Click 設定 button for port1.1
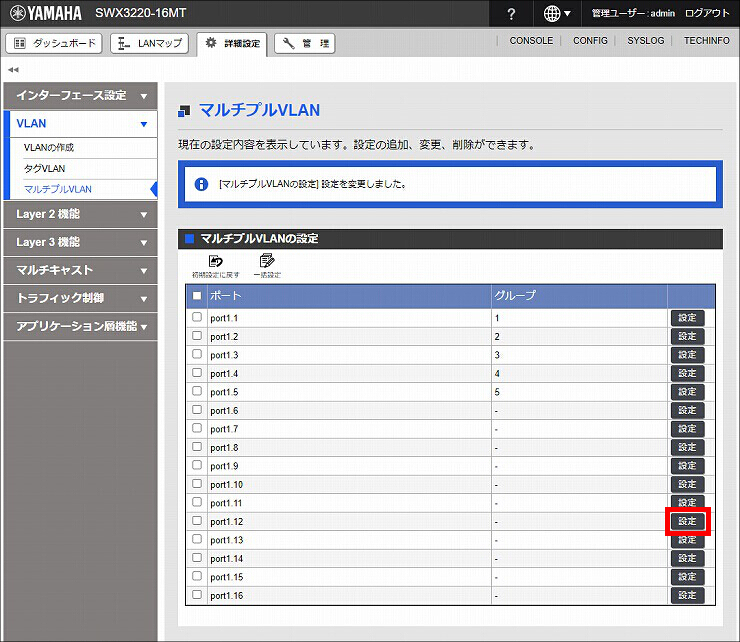Screen dimensions: 740x642 [687, 318]
